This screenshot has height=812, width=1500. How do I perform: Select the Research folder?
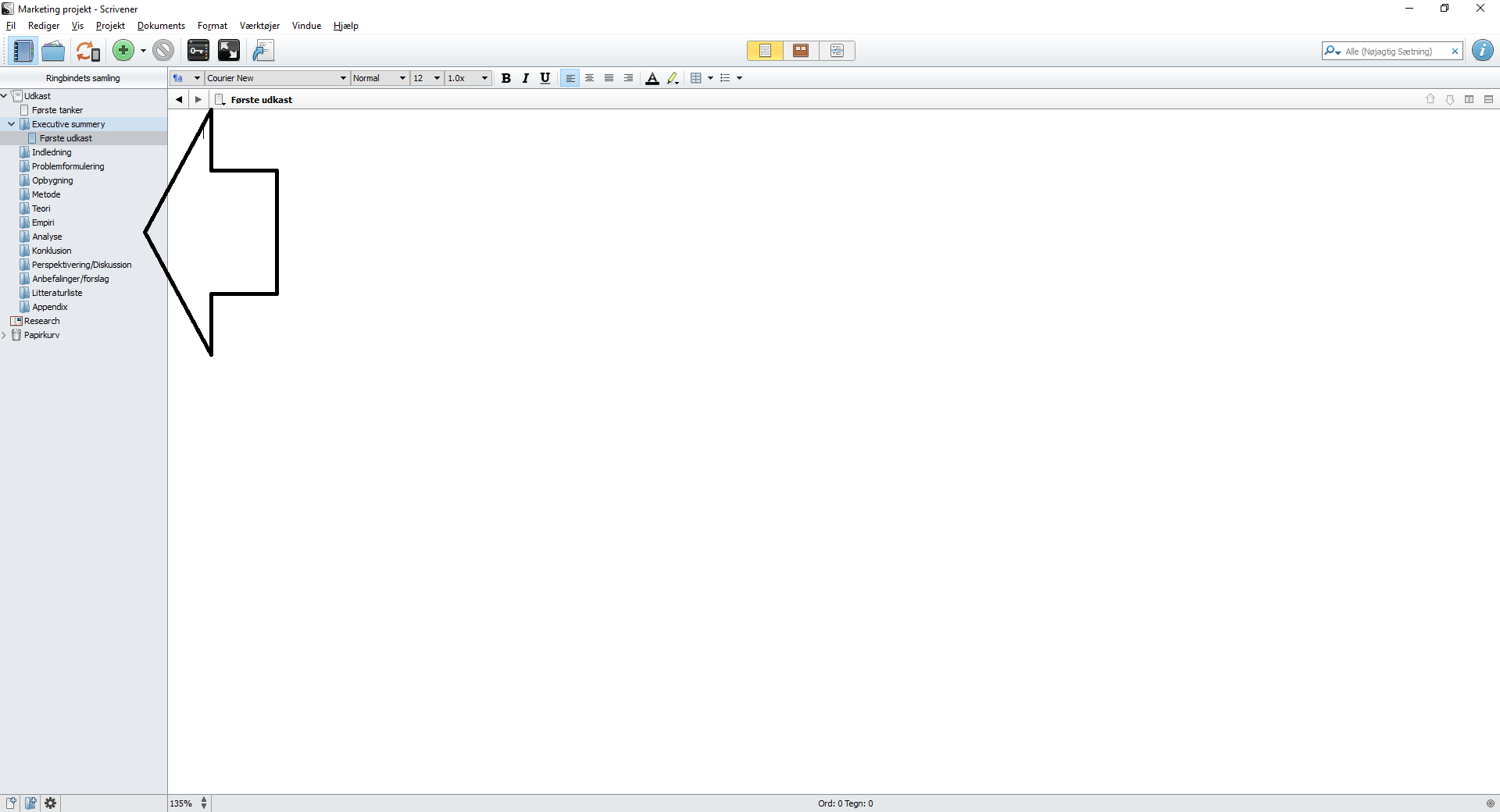click(x=41, y=321)
